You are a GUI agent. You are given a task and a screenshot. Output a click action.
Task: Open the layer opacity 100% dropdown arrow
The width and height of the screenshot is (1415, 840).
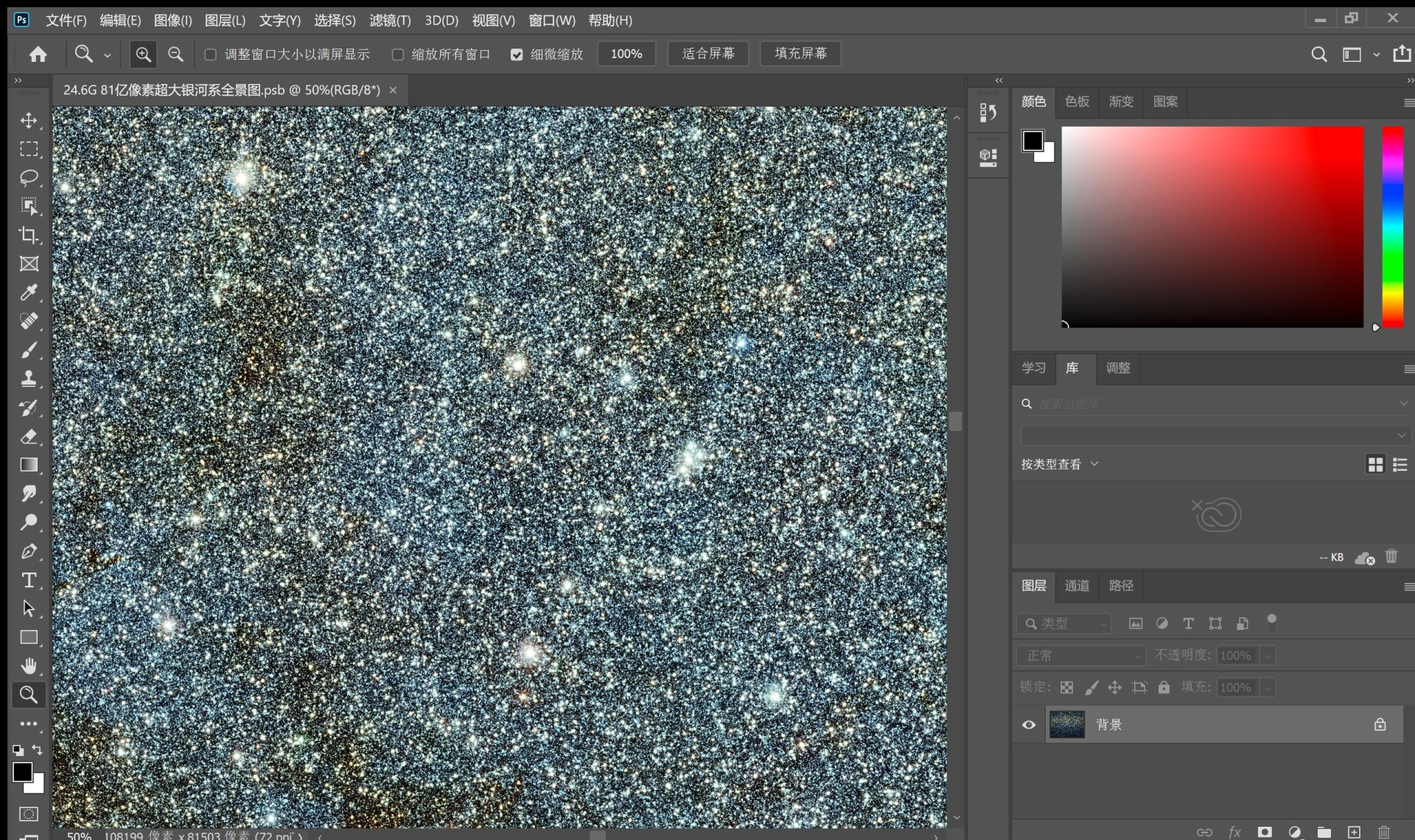[x=1268, y=655]
